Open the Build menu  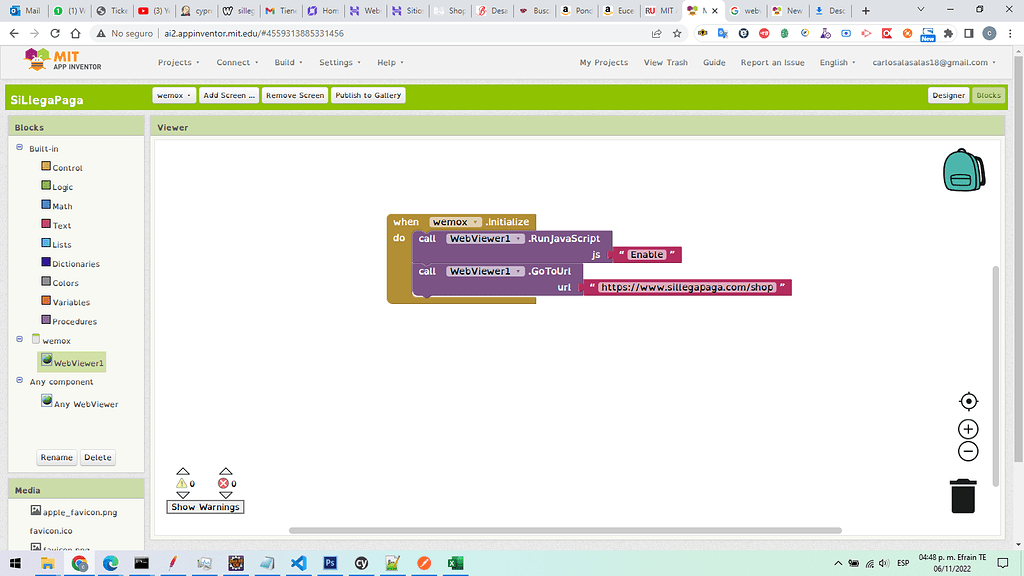click(x=288, y=62)
